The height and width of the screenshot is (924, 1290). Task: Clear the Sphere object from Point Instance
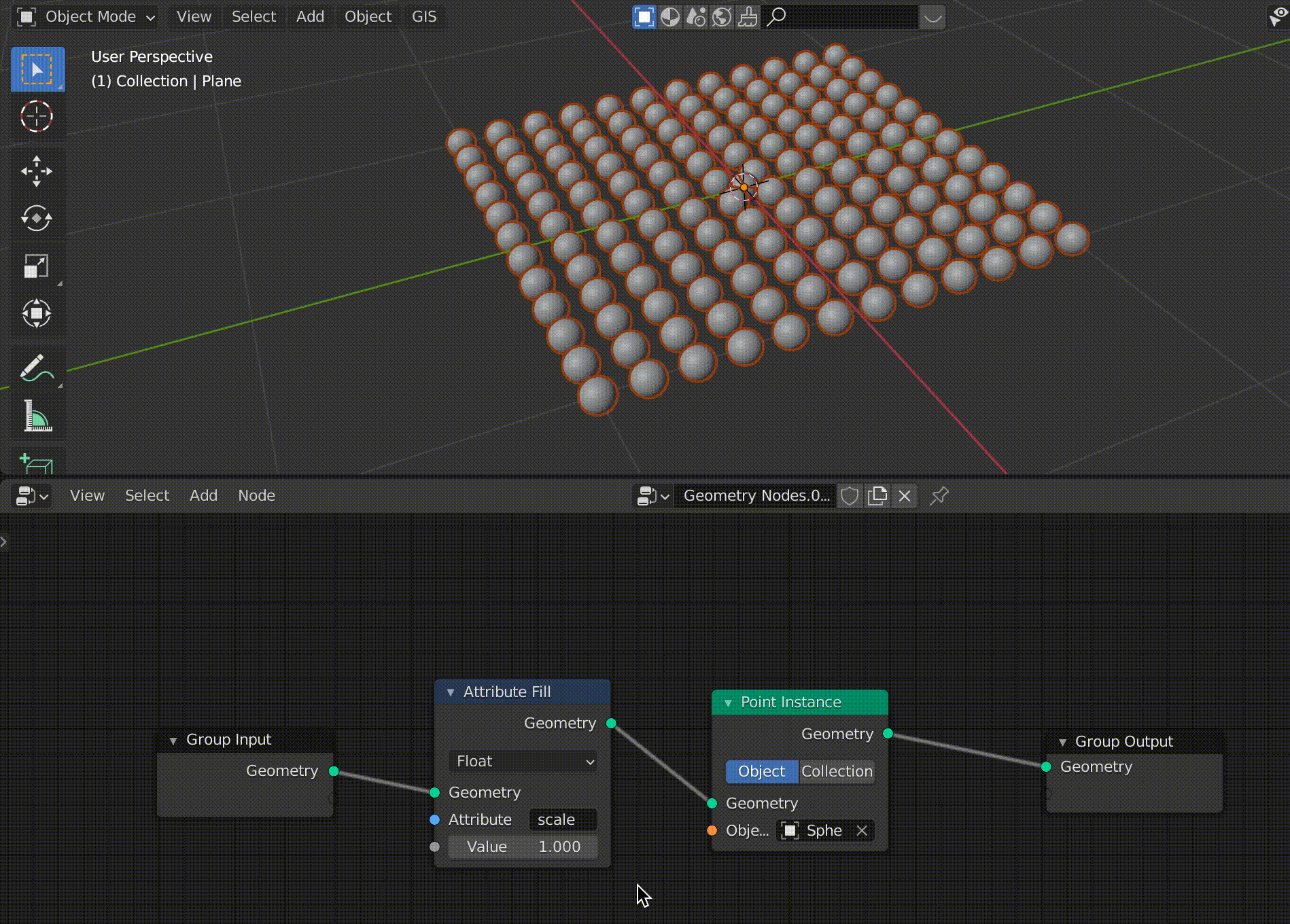tap(861, 830)
